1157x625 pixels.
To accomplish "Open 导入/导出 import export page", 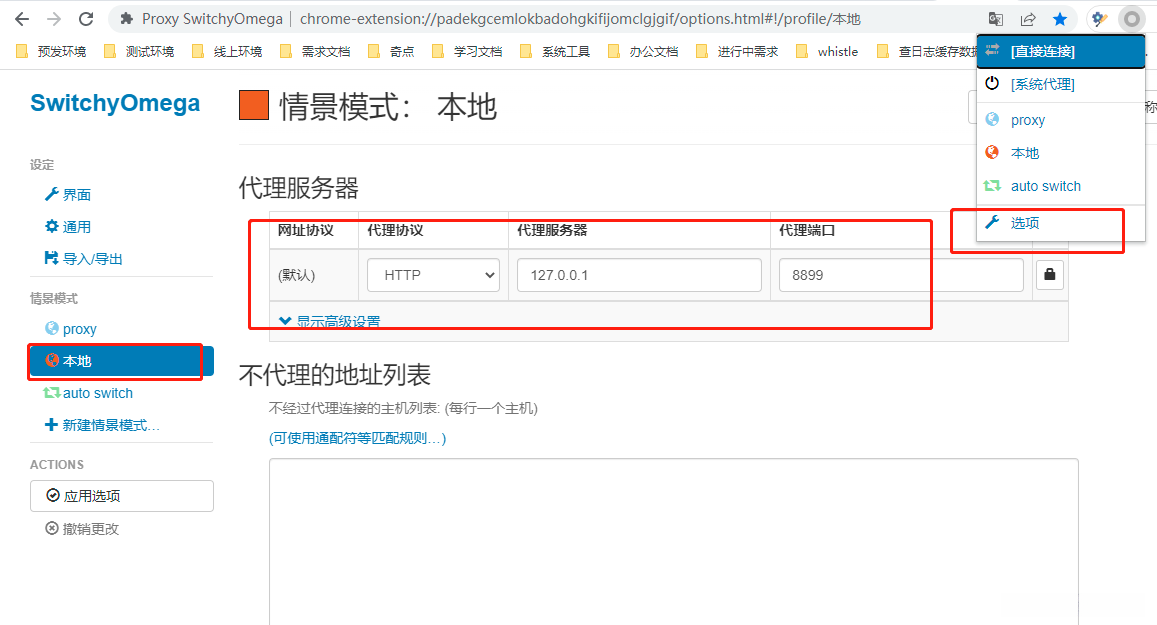I will [83, 258].
